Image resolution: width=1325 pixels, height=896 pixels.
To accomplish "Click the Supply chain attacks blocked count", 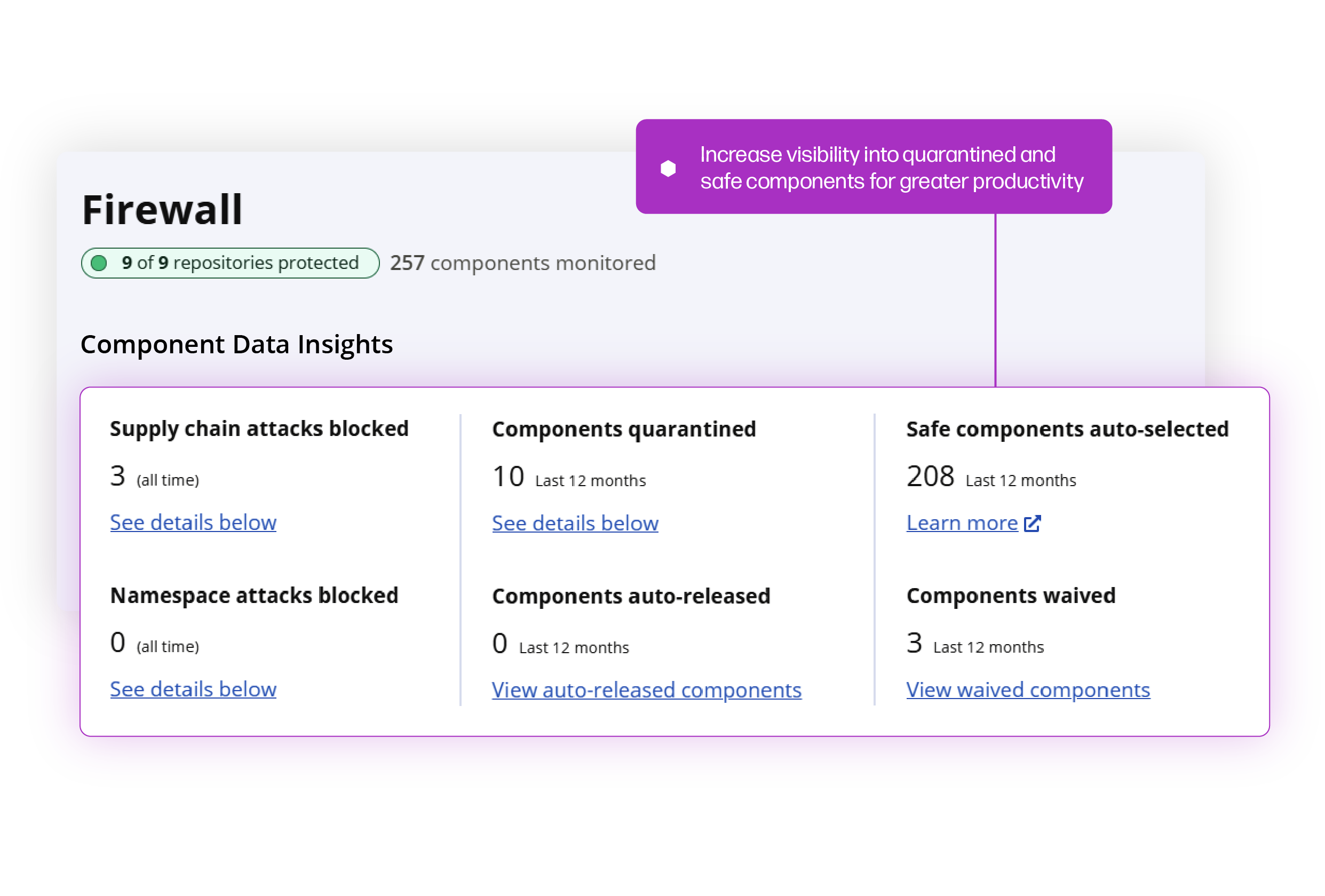I will point(117,475).
